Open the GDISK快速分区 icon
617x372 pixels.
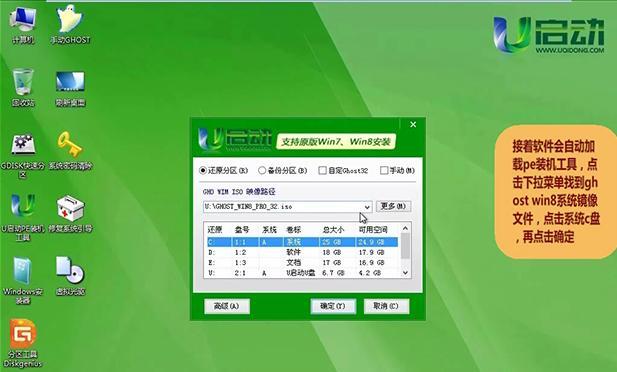(x=22, y=155)
